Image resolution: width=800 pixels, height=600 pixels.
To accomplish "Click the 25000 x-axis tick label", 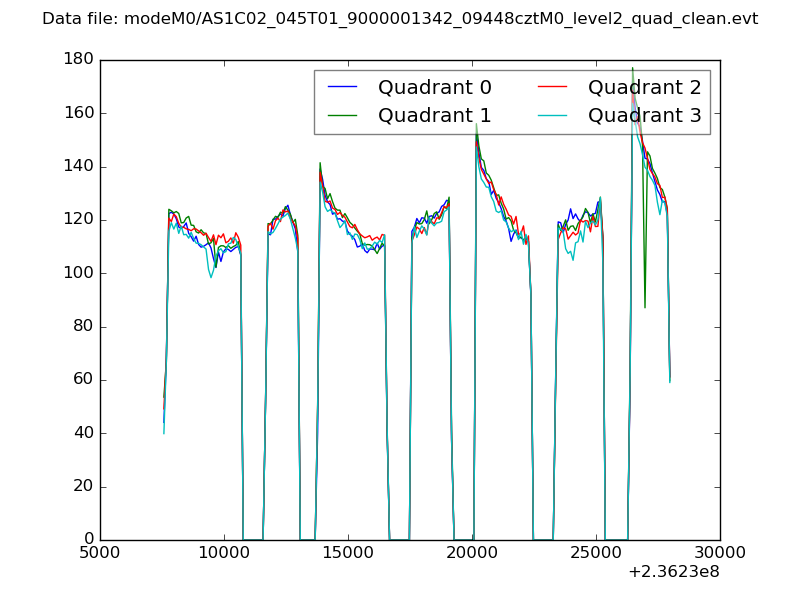I will click(x=596, y=552).
